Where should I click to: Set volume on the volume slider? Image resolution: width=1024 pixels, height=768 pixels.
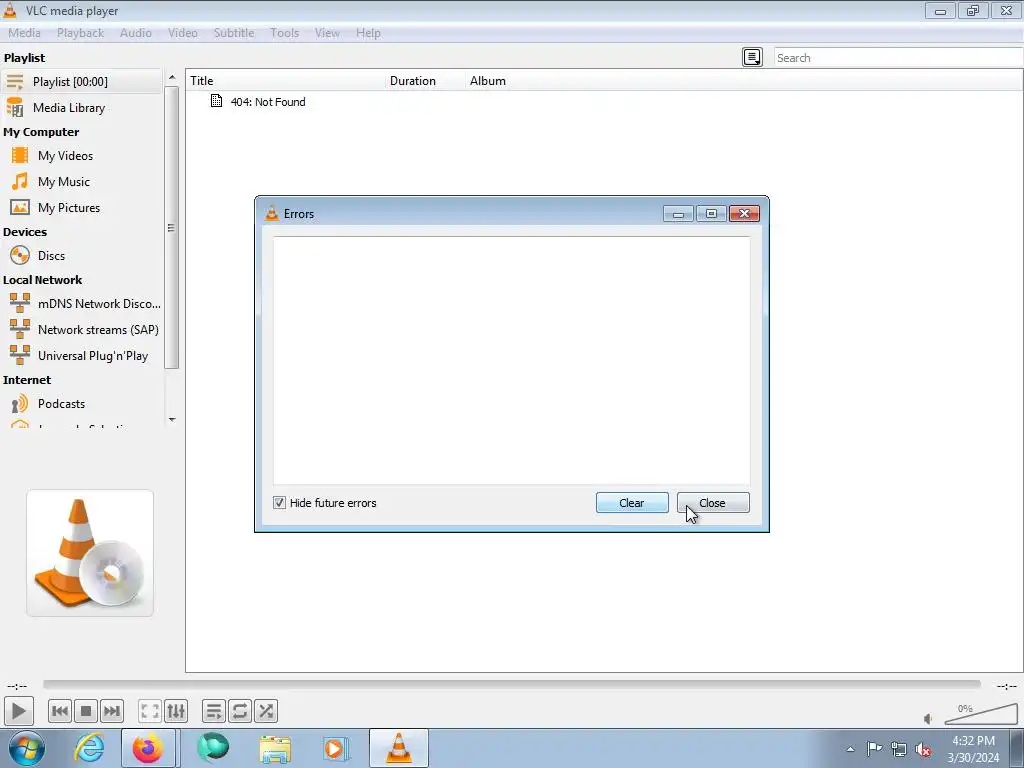coord(981,714)
